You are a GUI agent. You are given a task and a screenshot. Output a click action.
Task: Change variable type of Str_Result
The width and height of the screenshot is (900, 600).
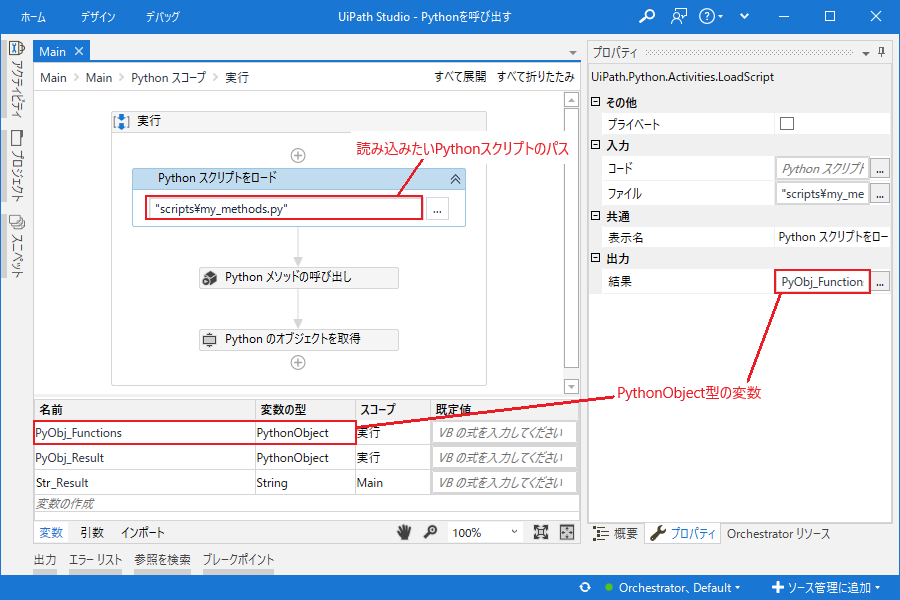click(x=305, y=483)
